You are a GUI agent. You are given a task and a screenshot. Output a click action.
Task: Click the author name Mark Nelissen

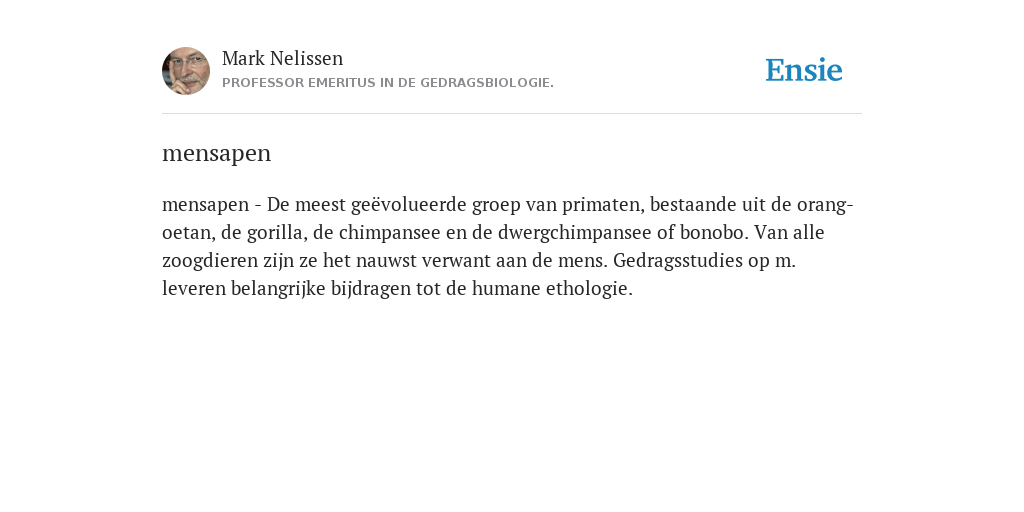coord(282,59)
